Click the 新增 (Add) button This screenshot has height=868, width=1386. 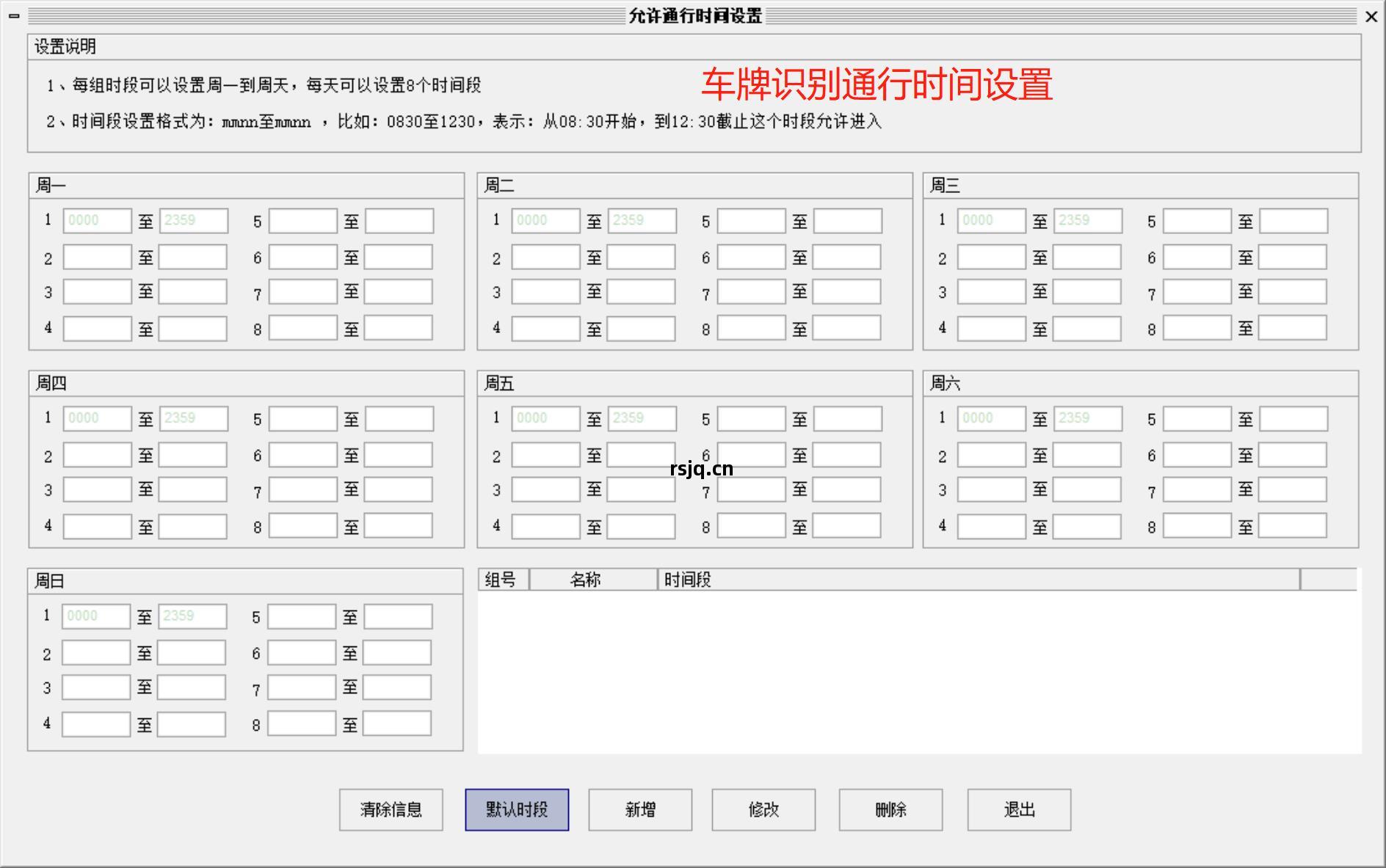tap(639, 809)
